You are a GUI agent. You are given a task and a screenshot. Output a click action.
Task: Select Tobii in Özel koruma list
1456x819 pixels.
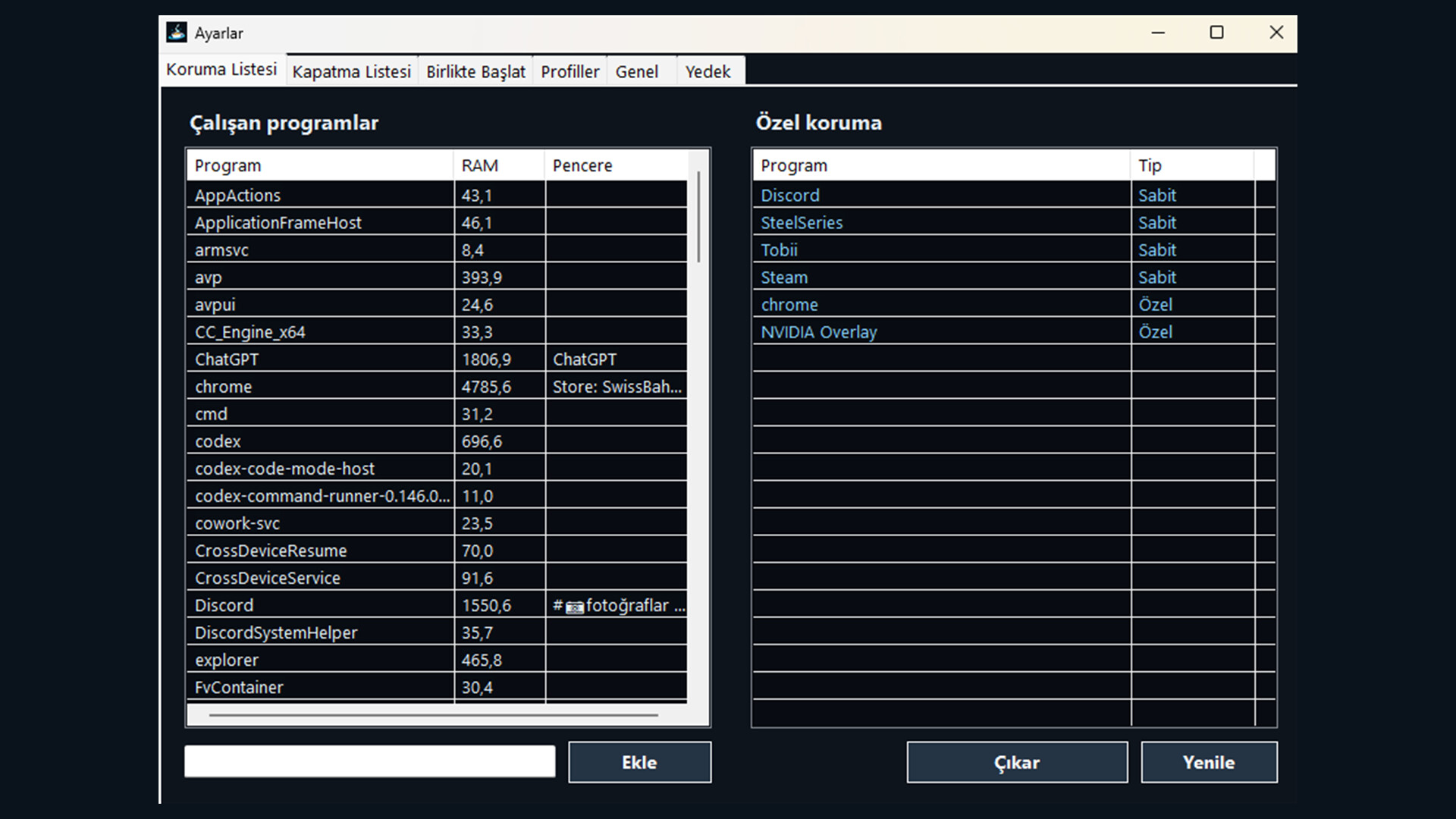pos(1015,249)
